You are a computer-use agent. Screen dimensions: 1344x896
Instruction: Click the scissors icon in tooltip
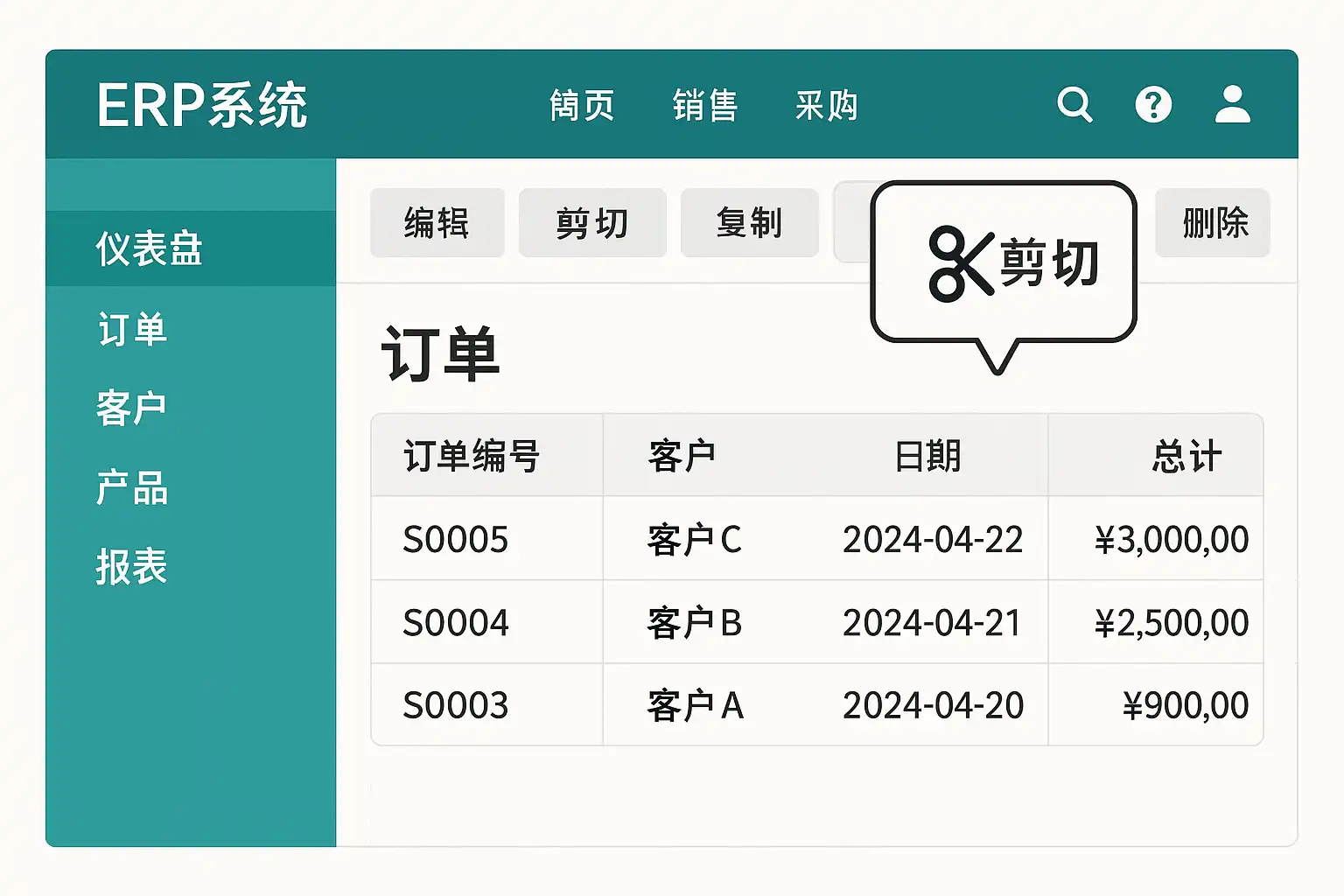(x=961, y=264)
